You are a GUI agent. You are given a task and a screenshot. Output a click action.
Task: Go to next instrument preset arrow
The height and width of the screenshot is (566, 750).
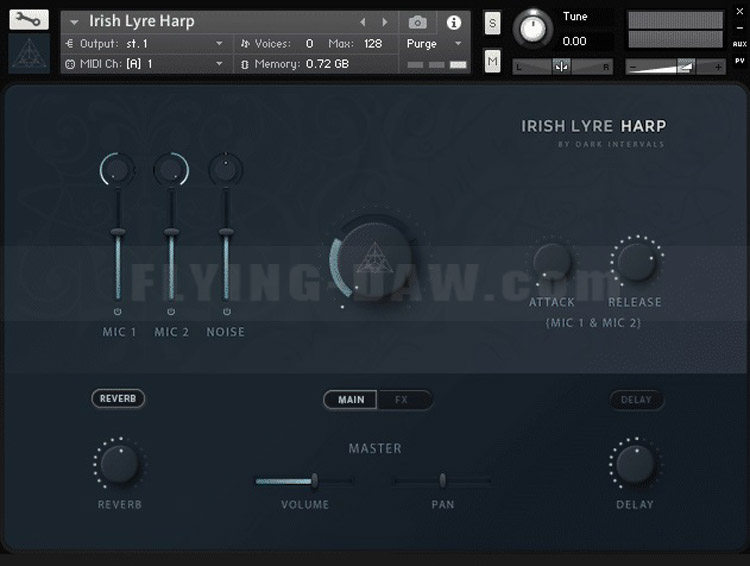(x=385, y=22)
